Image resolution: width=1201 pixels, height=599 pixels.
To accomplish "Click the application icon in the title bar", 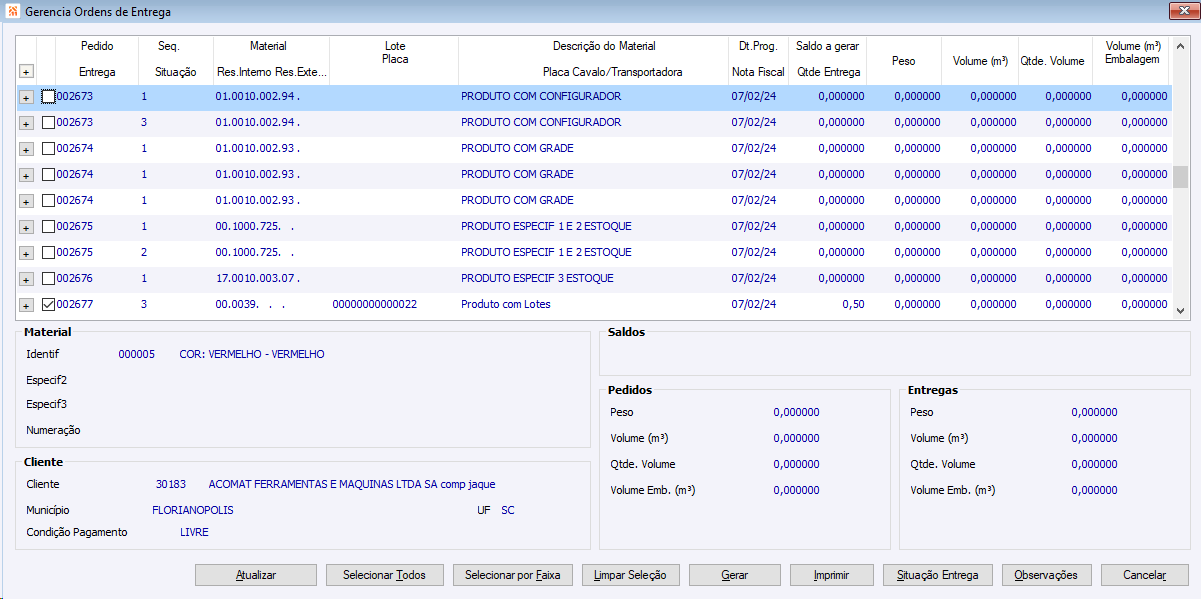I will coord(12,12).
